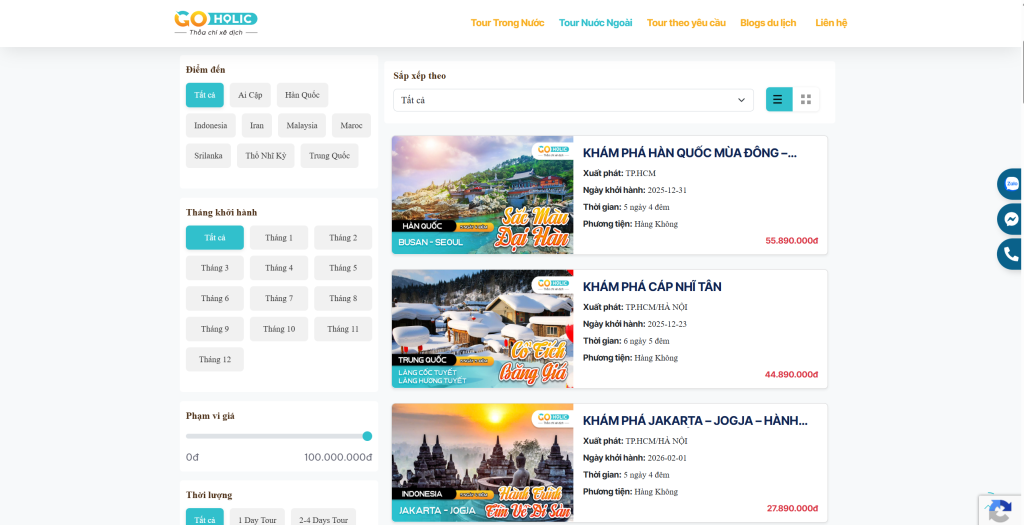
Task: Switch to list view layout
Action: click(779, 100)
